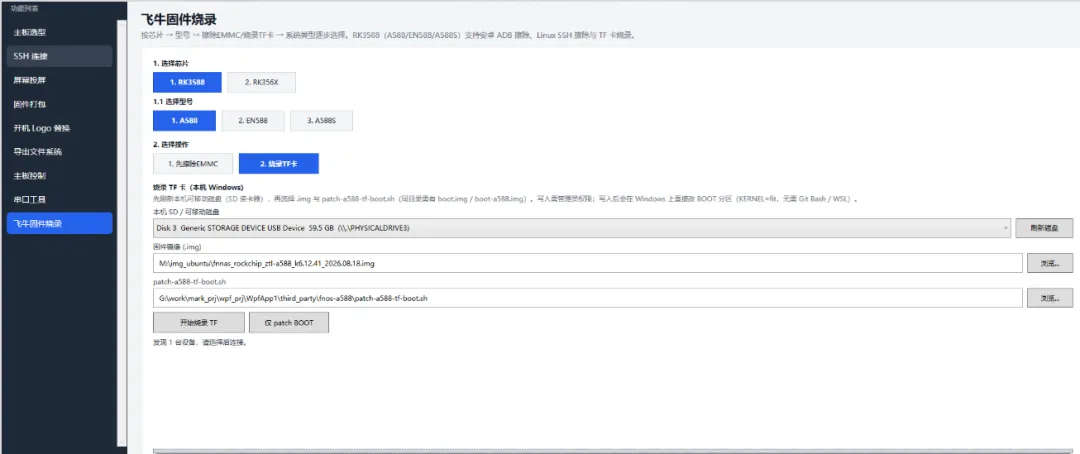Click the sidebar vertical scrollbar
Screen dimensions: 1080x454
click(123, 232)
